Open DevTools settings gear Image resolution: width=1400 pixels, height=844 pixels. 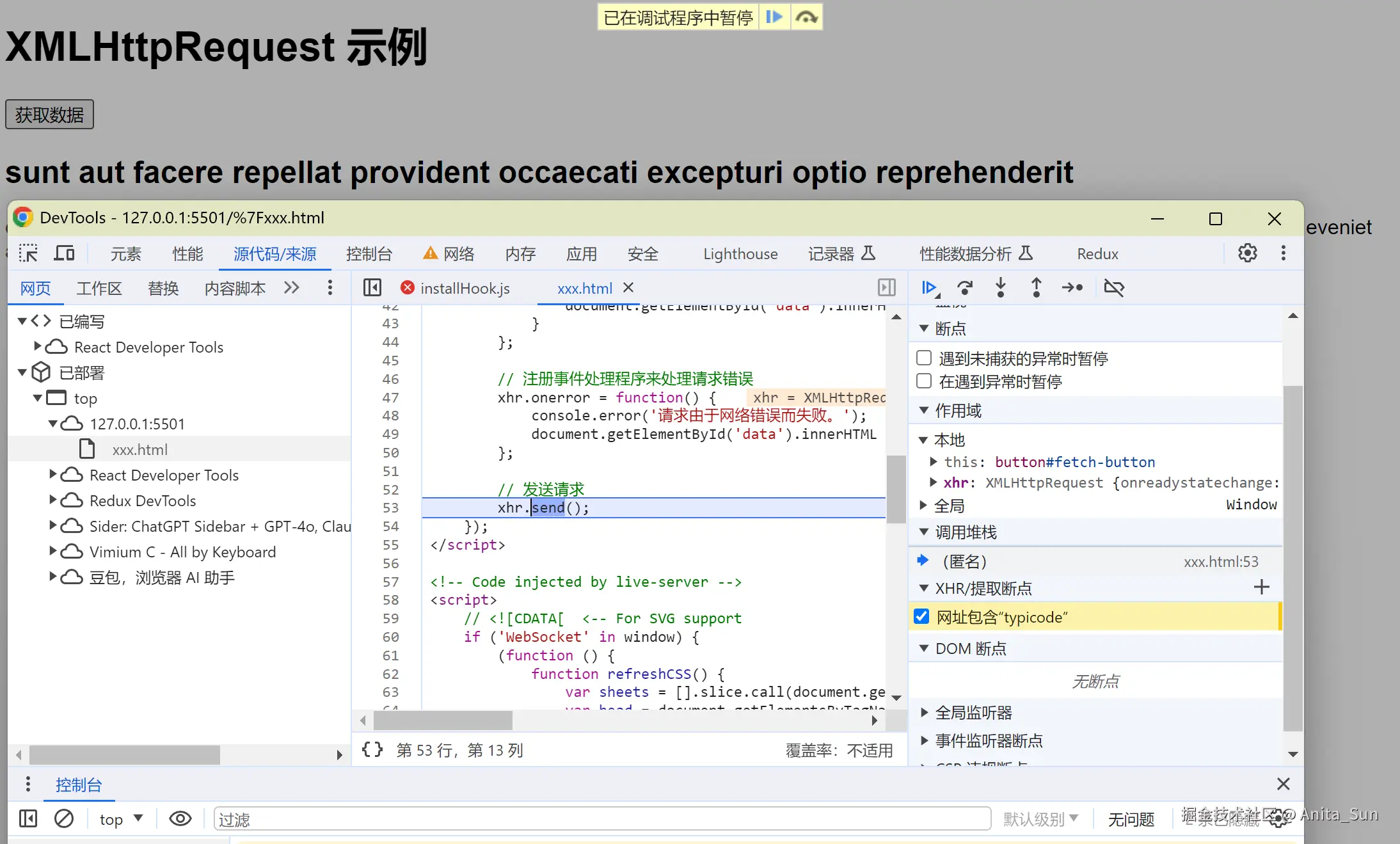coord(1247,253)
